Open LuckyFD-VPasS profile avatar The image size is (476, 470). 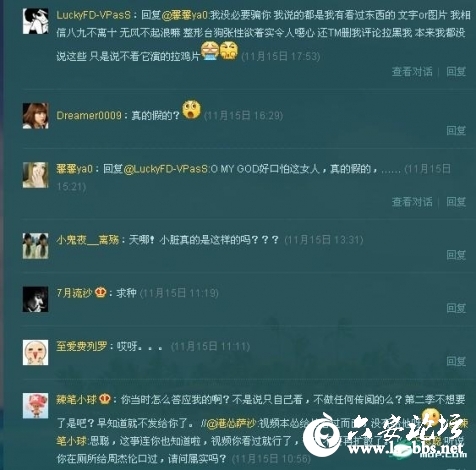(35, 21)
